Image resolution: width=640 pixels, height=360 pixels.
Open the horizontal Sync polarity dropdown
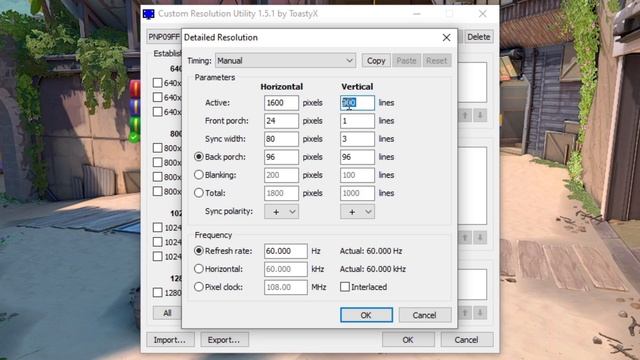click(281, 212)
